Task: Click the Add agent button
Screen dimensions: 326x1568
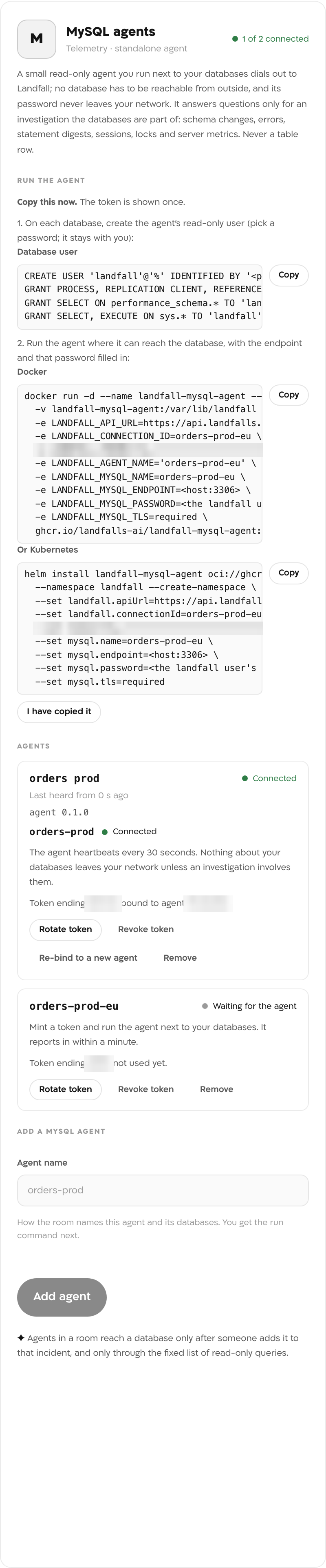Action: tap(62, 1297)
